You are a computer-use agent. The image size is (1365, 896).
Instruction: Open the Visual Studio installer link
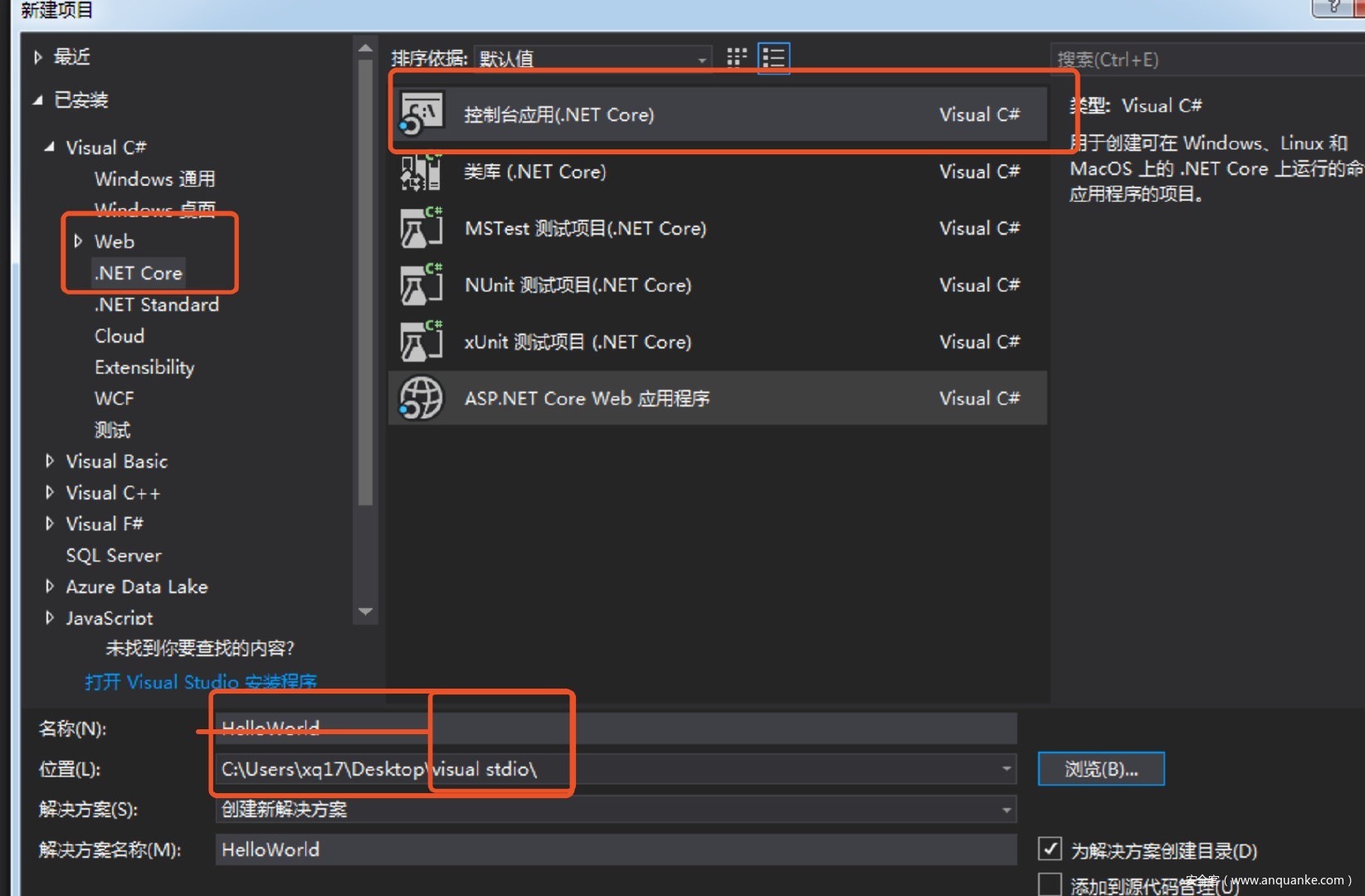point(200,682)
